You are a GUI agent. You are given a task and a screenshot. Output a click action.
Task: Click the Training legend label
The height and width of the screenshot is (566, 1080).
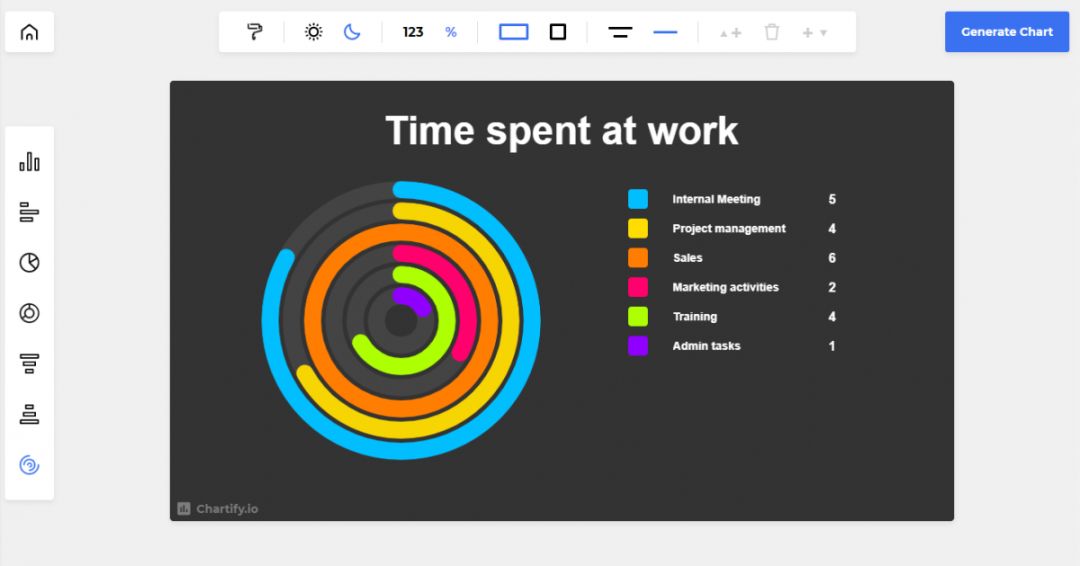[x=695, y=317]
